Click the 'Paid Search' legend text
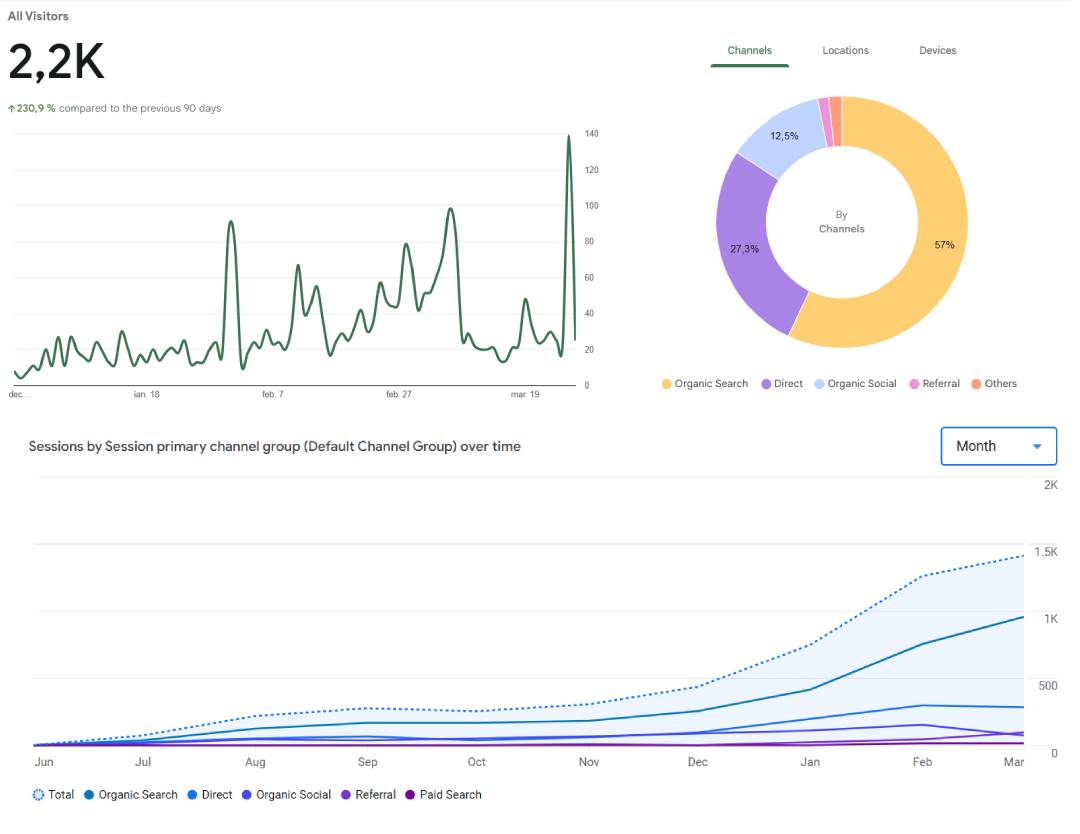The height and width of the screenshot is (834, 1080). pyautogui.click(x=450, y=795)
